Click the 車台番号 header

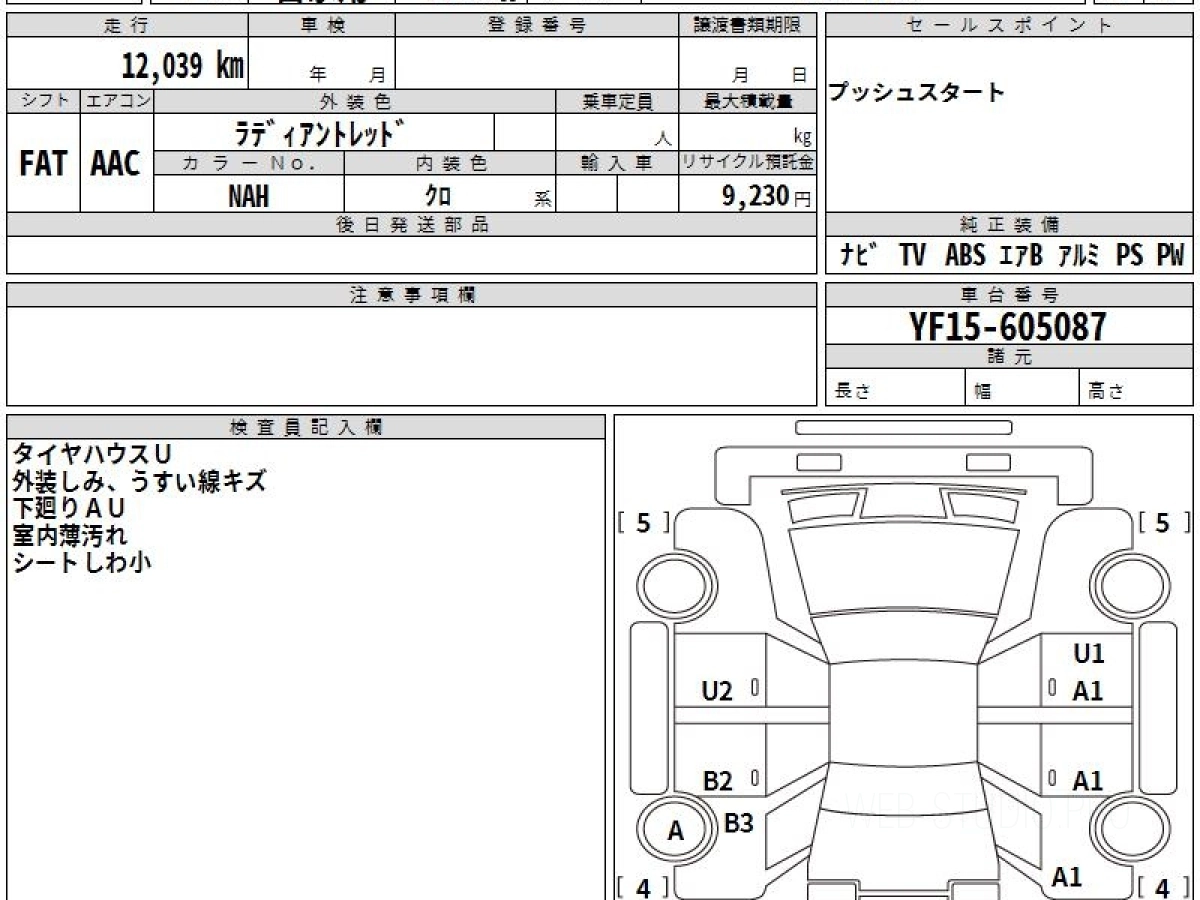1009,295
